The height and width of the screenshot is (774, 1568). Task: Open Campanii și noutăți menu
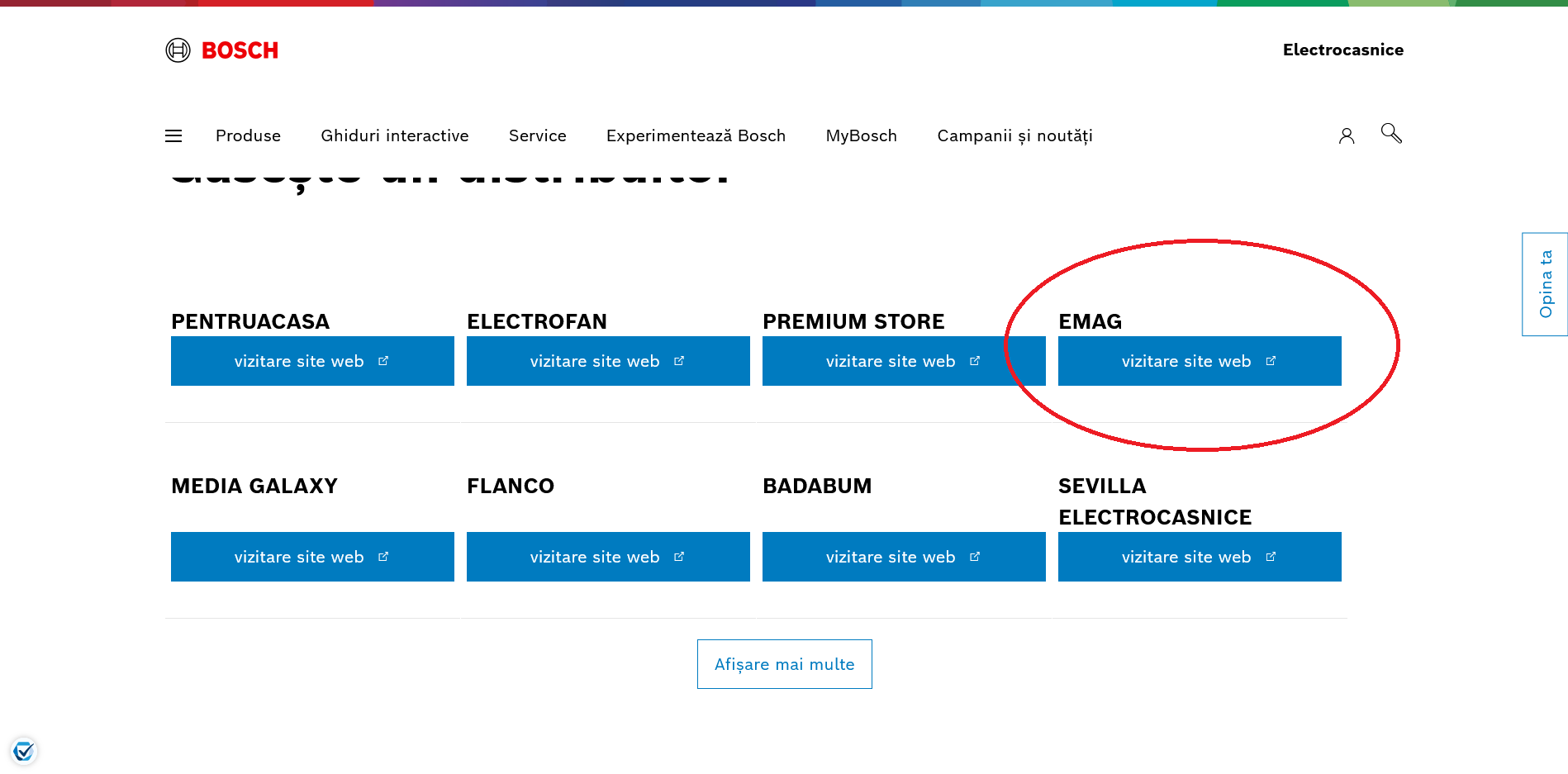point(1014,136)
